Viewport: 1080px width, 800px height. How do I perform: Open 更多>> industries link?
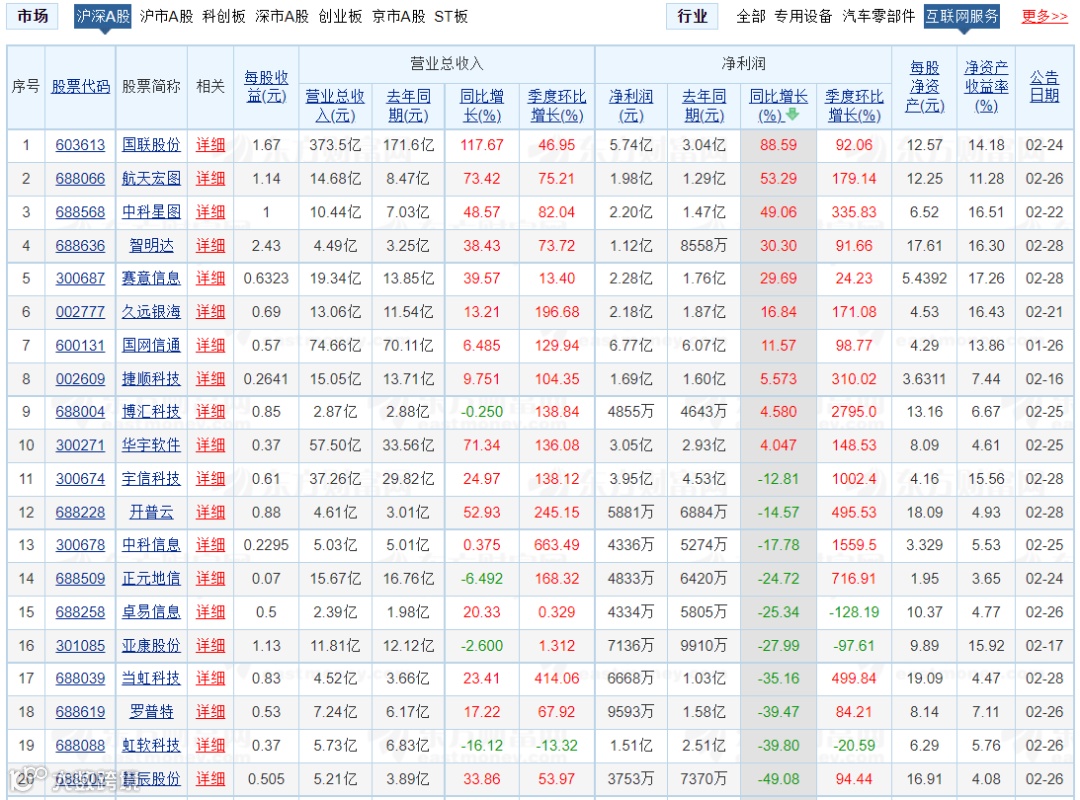[x=1044, y=16]
